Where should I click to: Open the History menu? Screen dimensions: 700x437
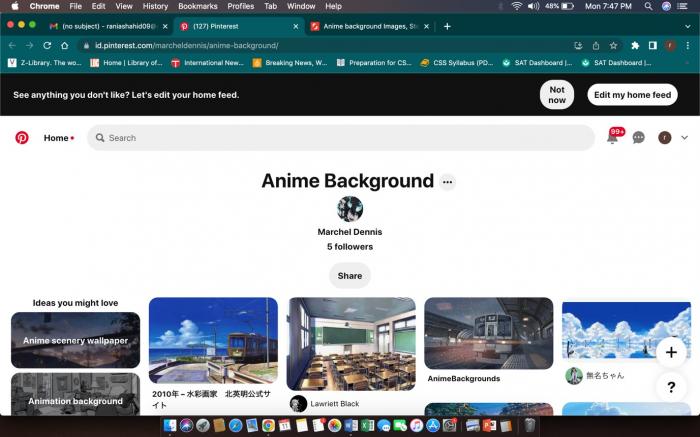[155, 6]
